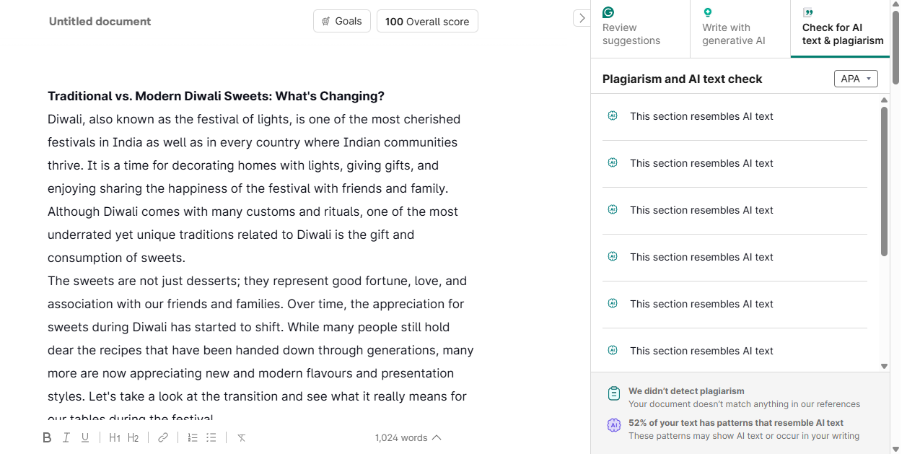Insert a link with chain icon

(x=163, y=438)
